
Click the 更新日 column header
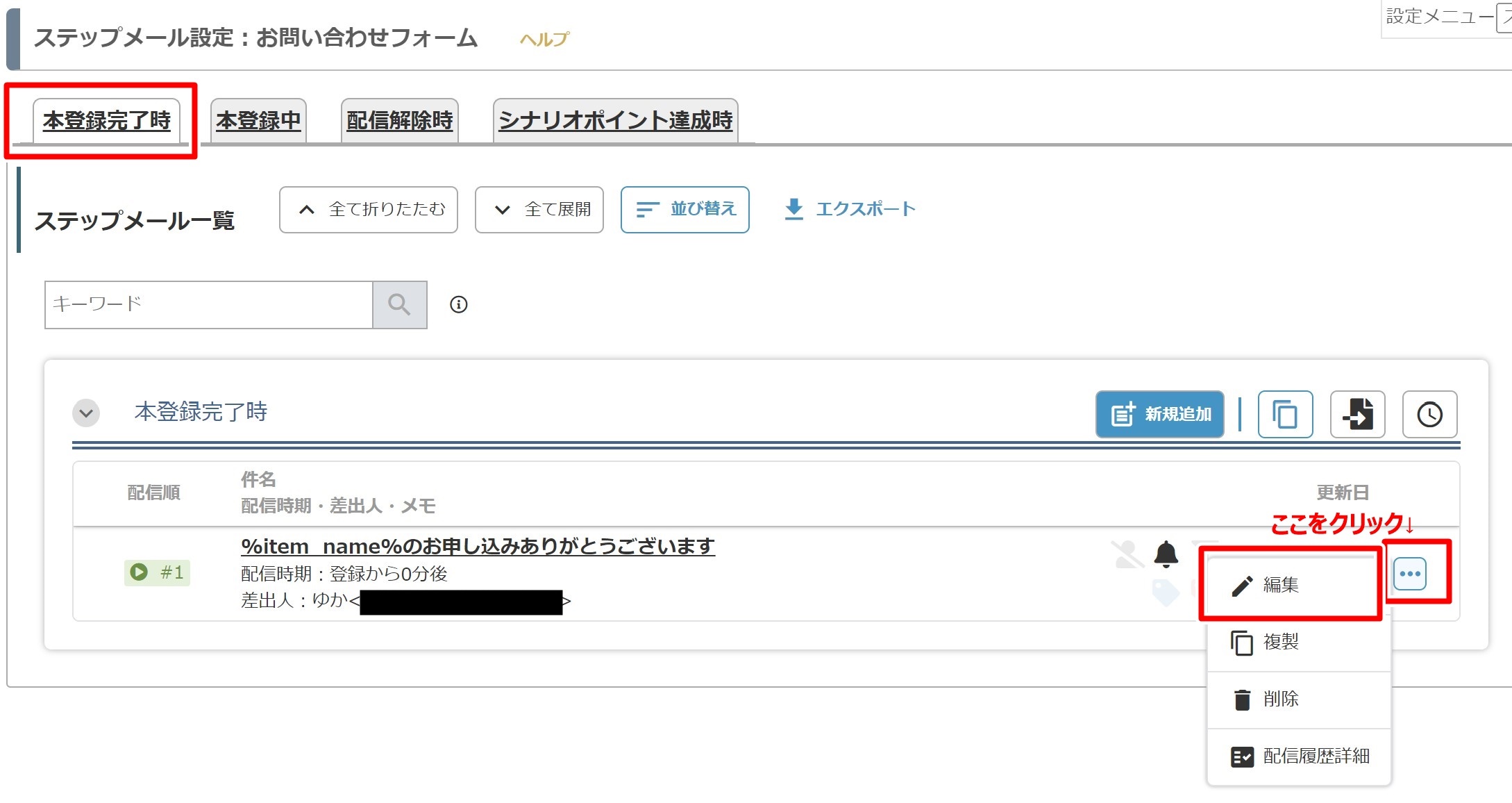(x=1343, y=492)
